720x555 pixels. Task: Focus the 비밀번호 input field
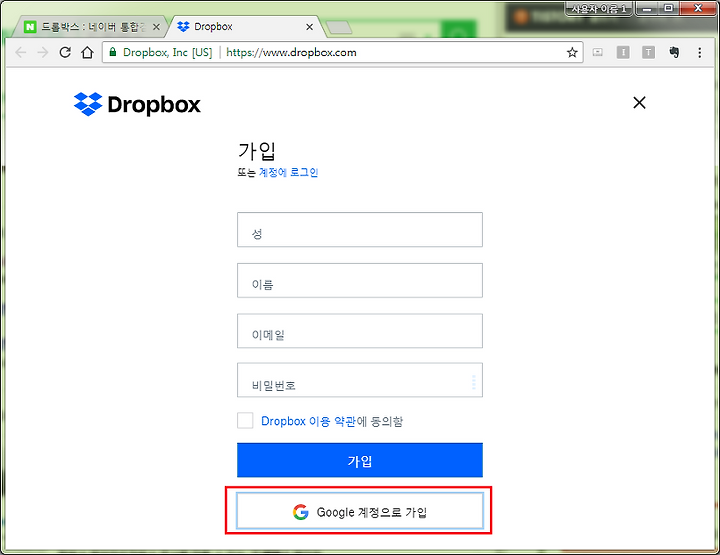pyautogui.click(x=360, y=380)
